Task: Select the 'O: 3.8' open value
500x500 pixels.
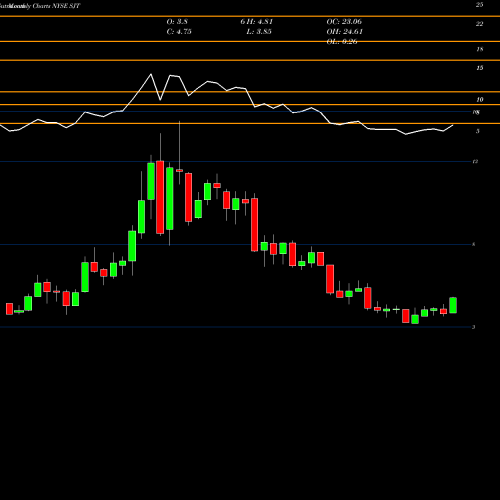Action: pos(177,22)
